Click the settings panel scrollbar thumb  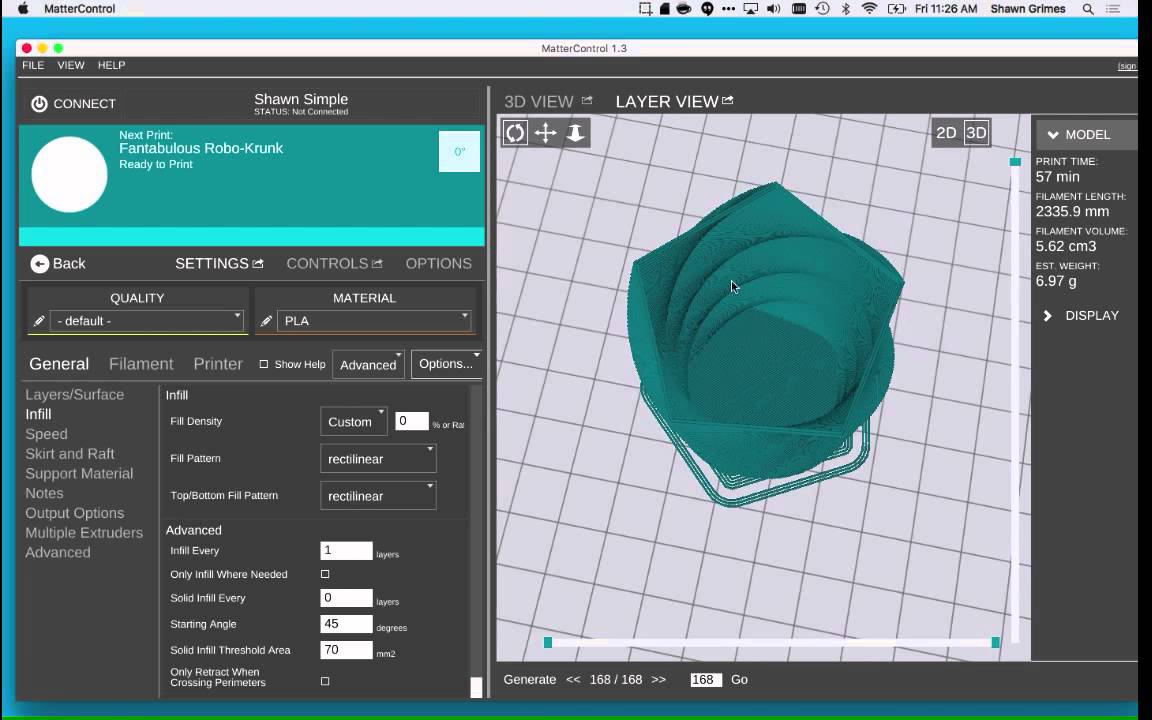point(476,687)
